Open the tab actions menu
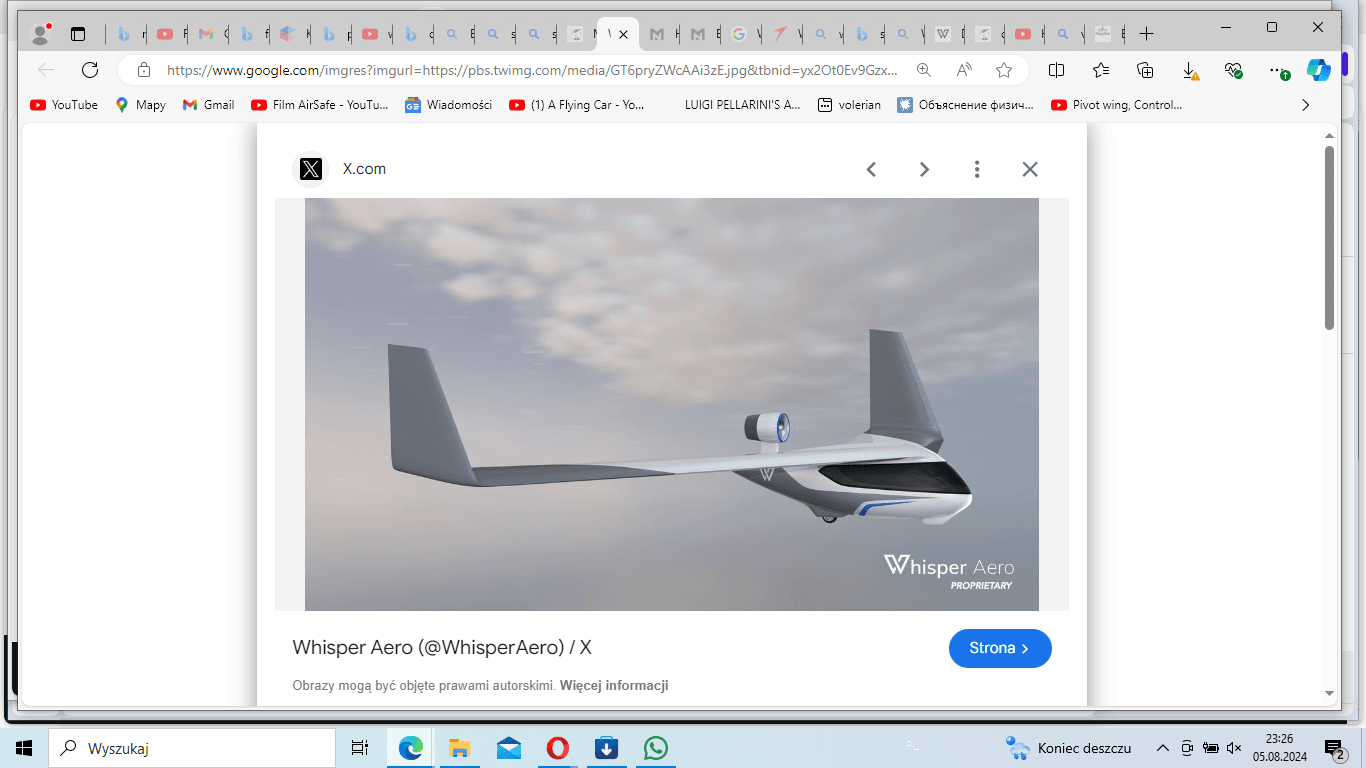The image size is (1366, 768). tap(78, 34)
